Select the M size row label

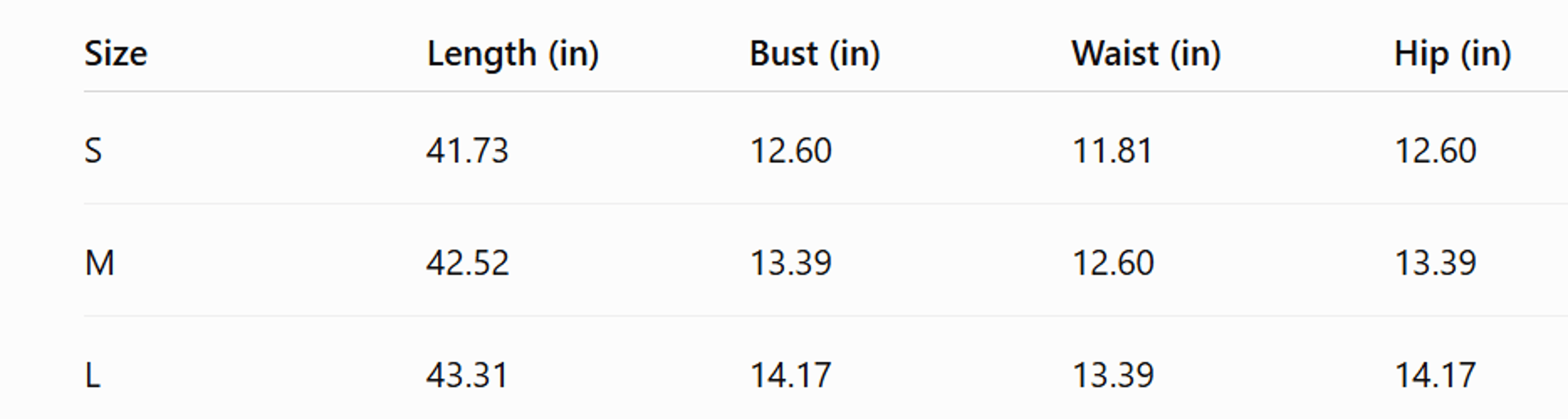[x=99, y=263]
